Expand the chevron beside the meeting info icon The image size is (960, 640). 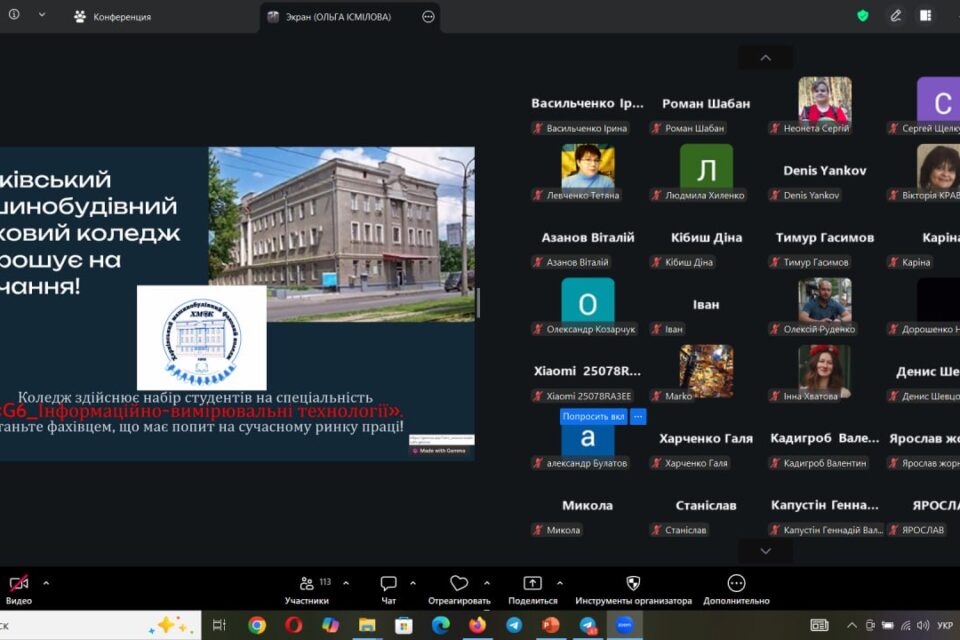click(x=42, y=14)
